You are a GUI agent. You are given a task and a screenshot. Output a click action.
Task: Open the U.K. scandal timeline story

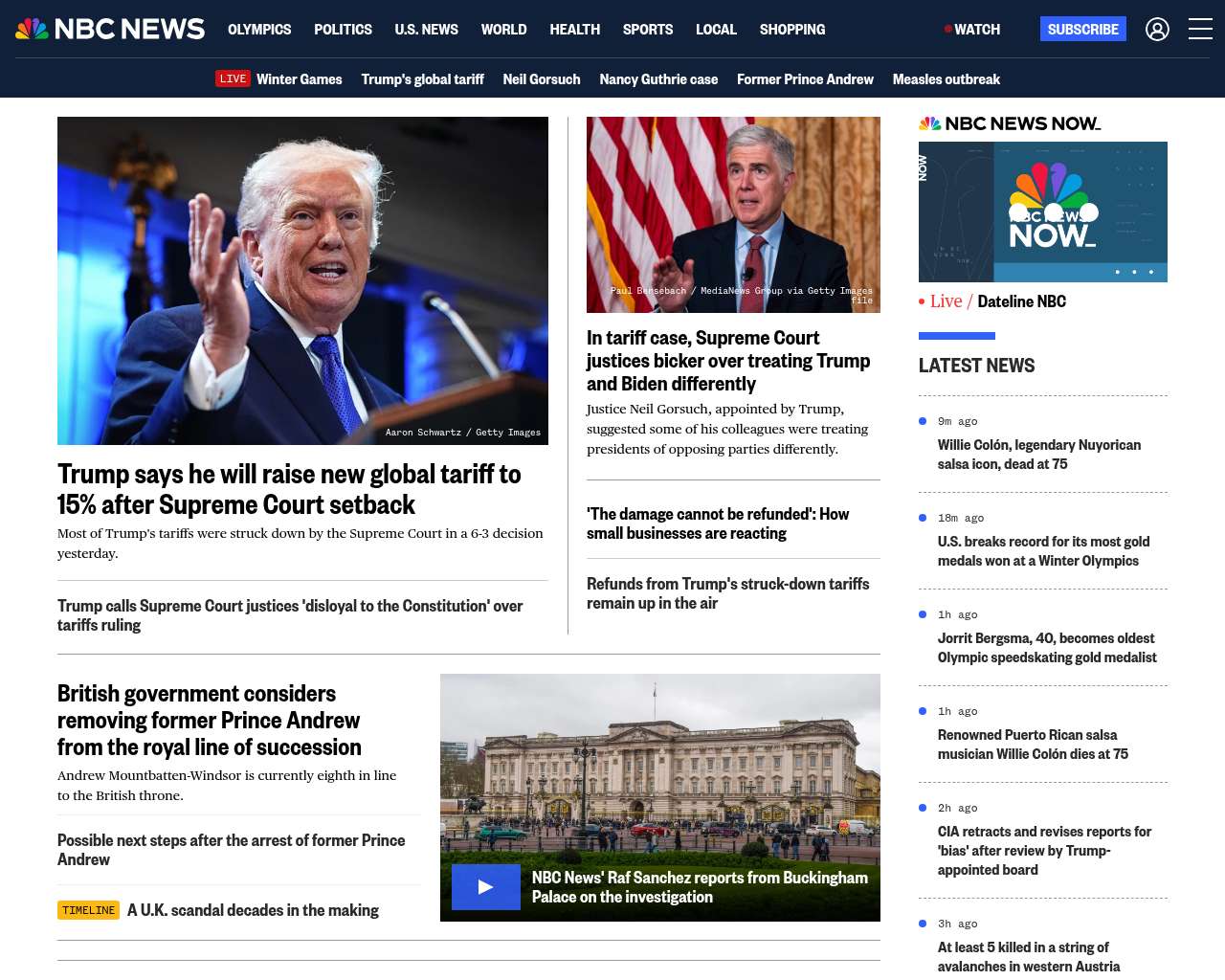point(253,910)
